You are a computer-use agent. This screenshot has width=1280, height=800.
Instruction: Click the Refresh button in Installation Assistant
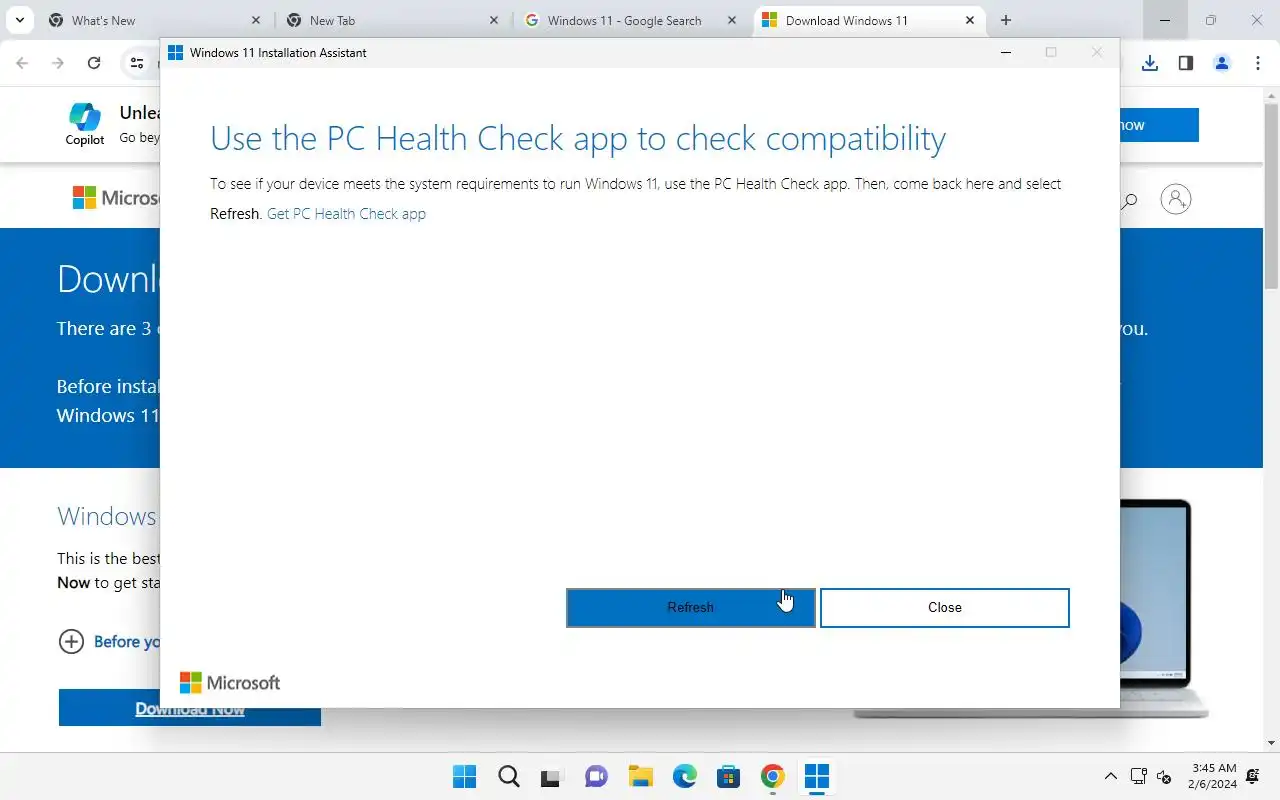pyautogui.click(x=690, y=607)
